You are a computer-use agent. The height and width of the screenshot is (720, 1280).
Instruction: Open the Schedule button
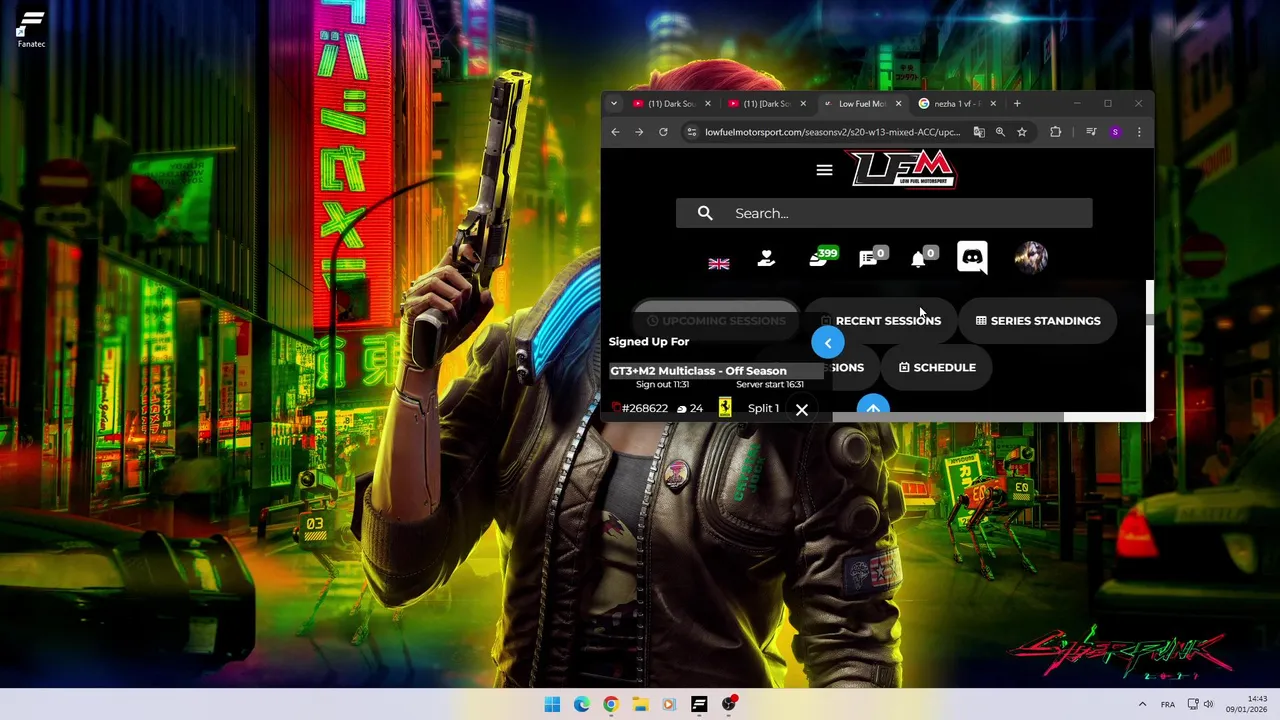coord(937,367)
